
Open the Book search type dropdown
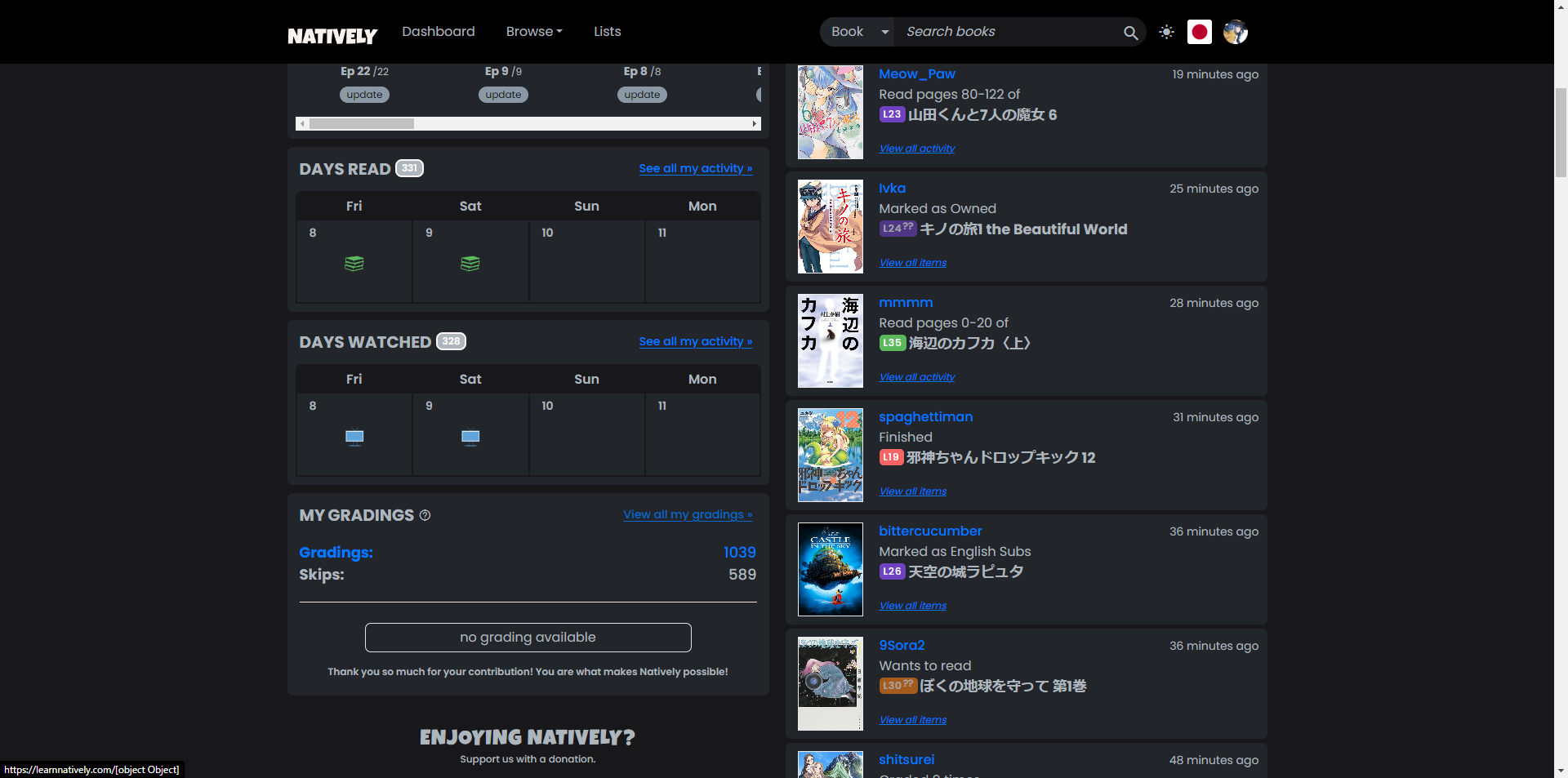(858, 32)
